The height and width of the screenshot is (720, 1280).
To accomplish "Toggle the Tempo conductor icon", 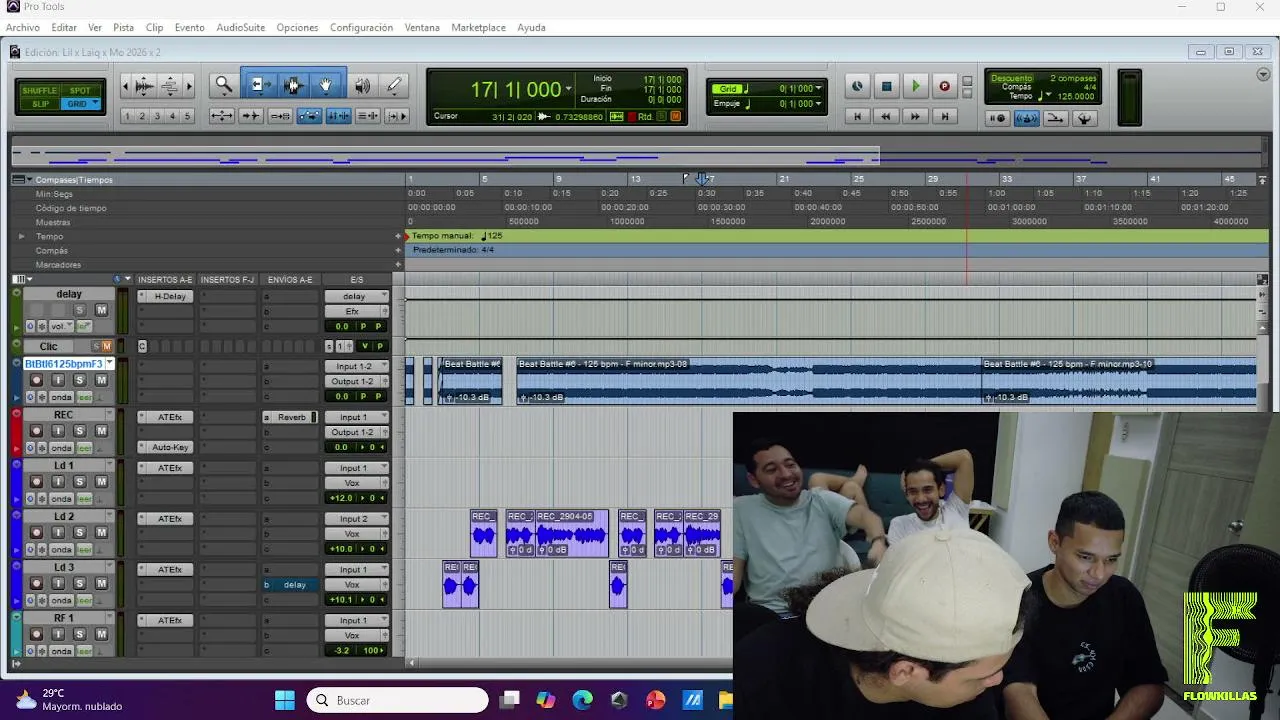I will (1084, 118).
